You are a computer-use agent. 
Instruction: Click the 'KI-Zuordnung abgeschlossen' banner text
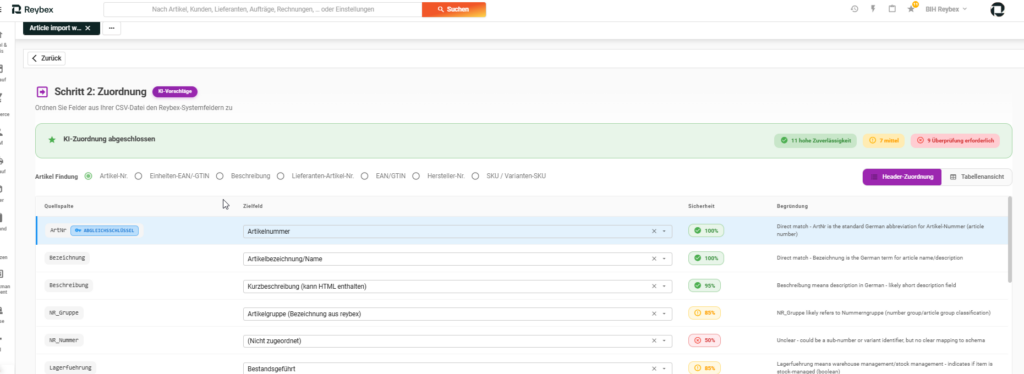point(109,139)
